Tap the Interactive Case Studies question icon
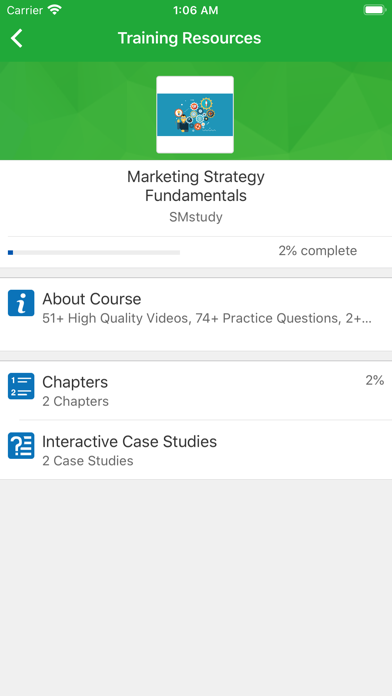The width and height of the screenshot is (392, 696). tap(21, 446)
